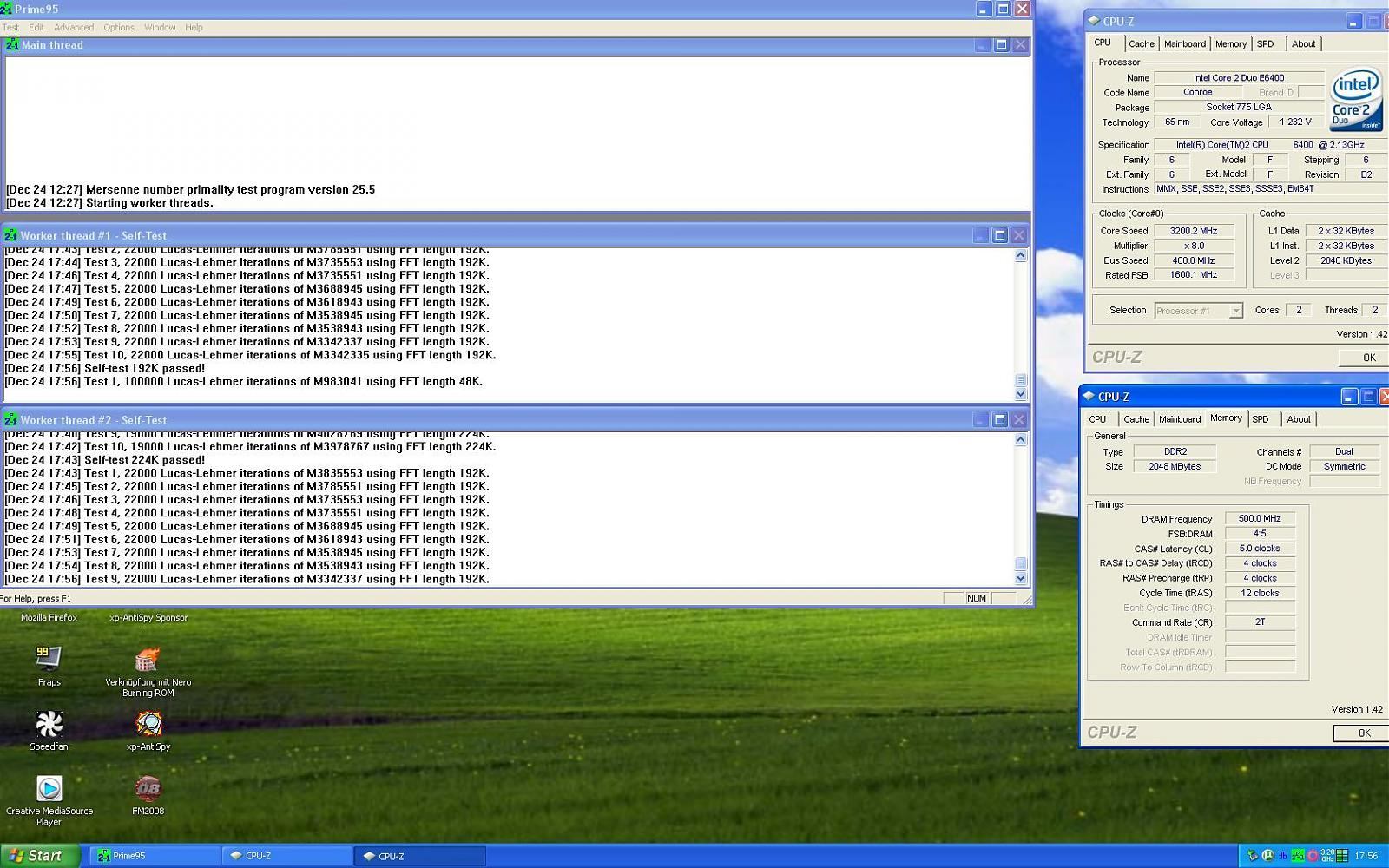Click the Worker thread #1 window's title icon
The width and height of the screenshot is (1389, 868).
[10, 235]
